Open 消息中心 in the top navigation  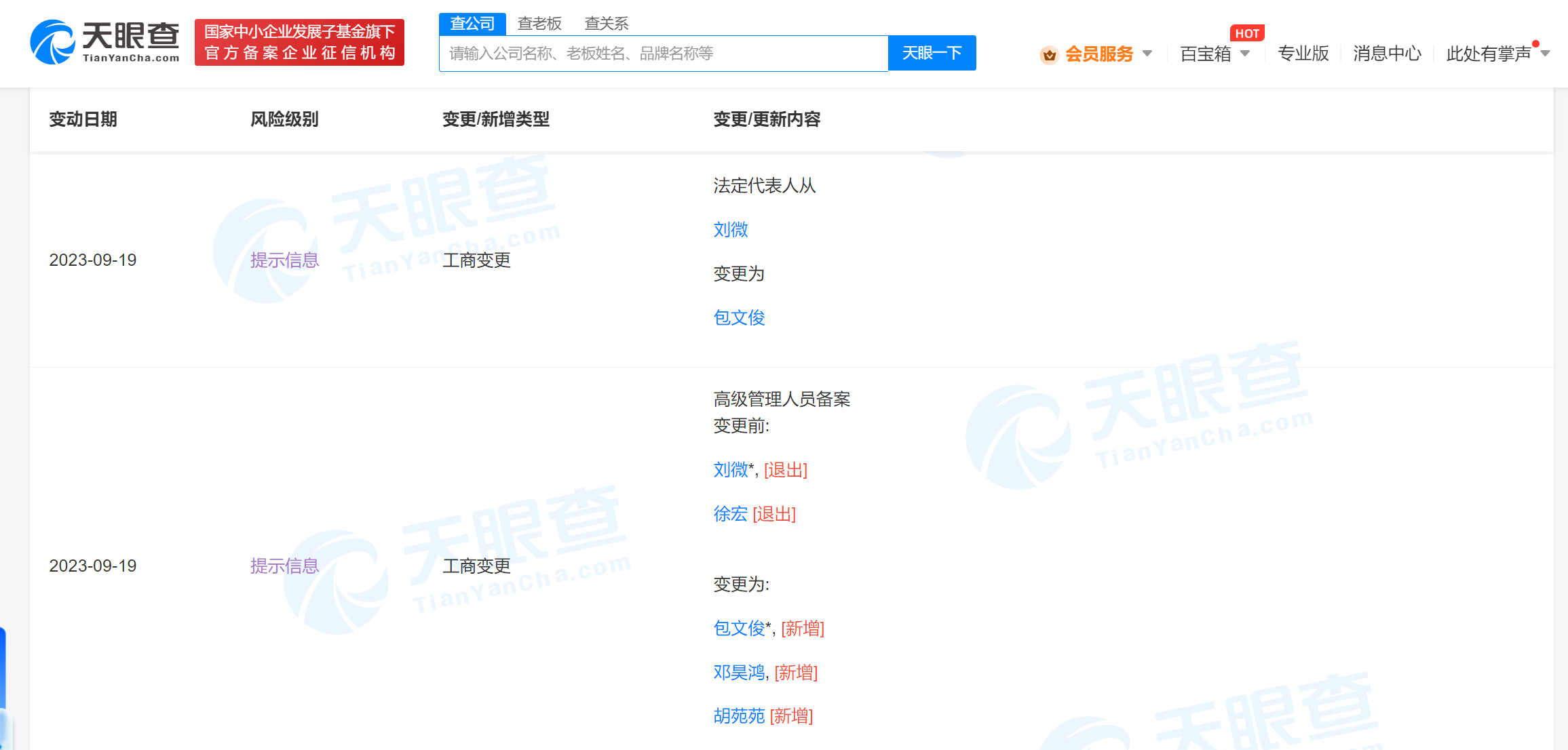tap(1387, 54)
